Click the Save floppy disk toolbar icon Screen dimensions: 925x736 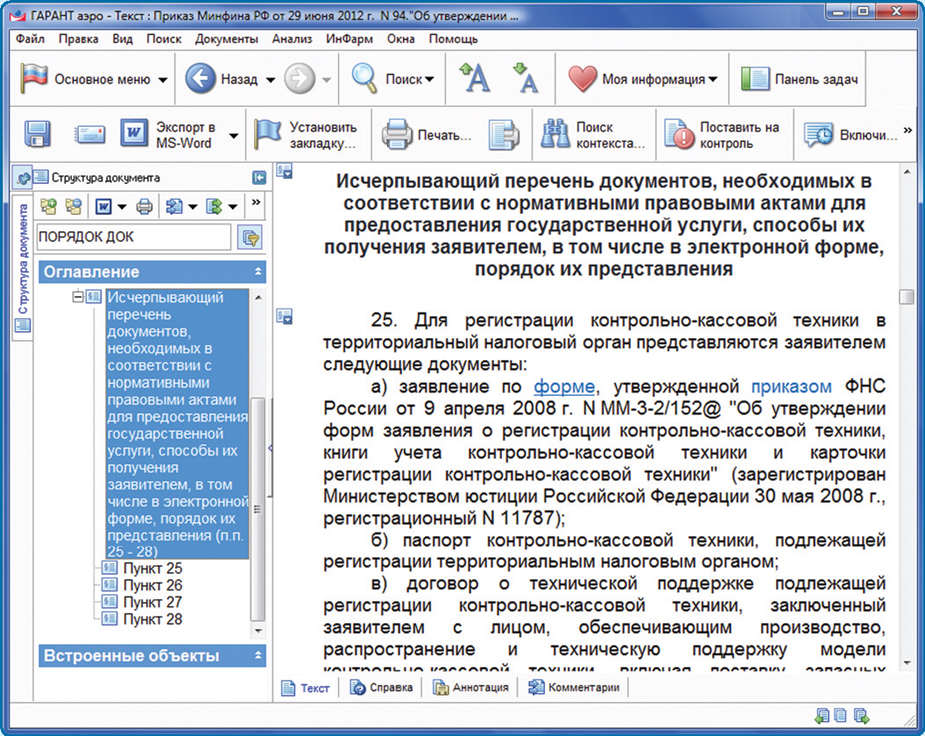38,134
